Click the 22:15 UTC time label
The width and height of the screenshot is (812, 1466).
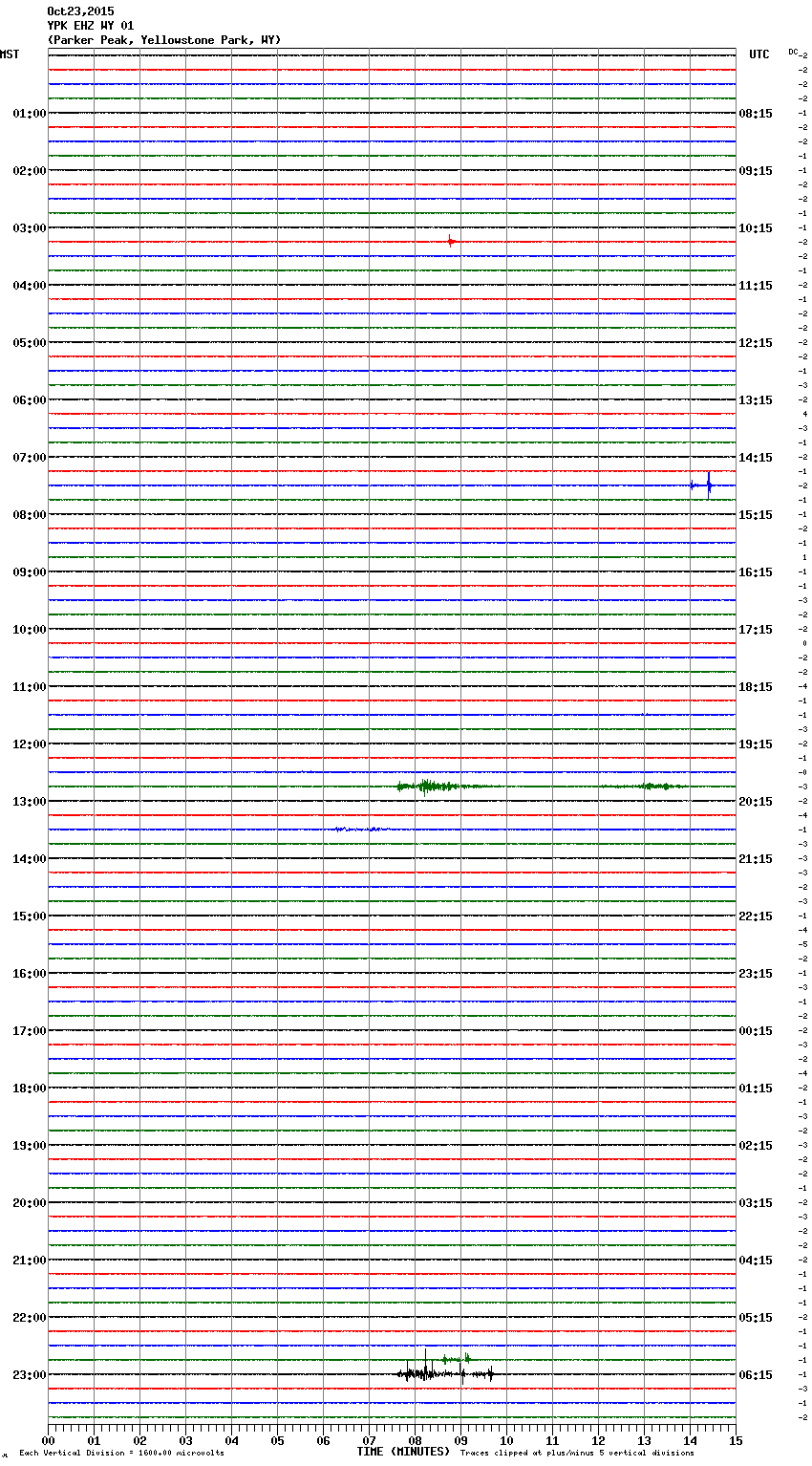(x=756, y=916)
